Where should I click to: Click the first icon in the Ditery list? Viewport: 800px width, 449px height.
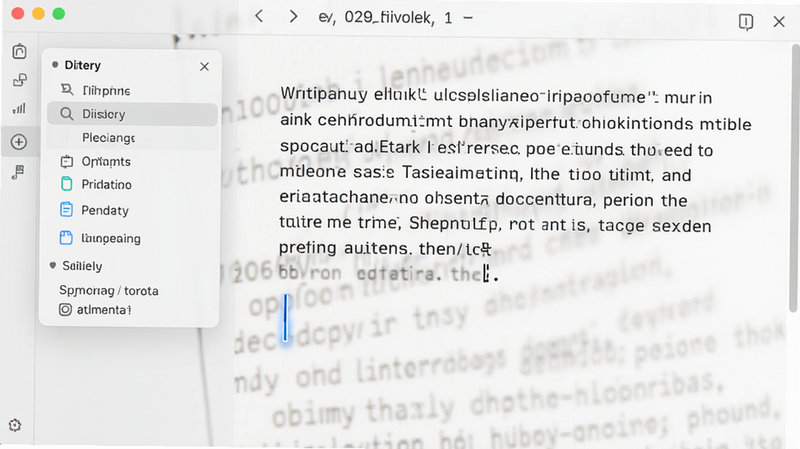(x=67, y=90)
